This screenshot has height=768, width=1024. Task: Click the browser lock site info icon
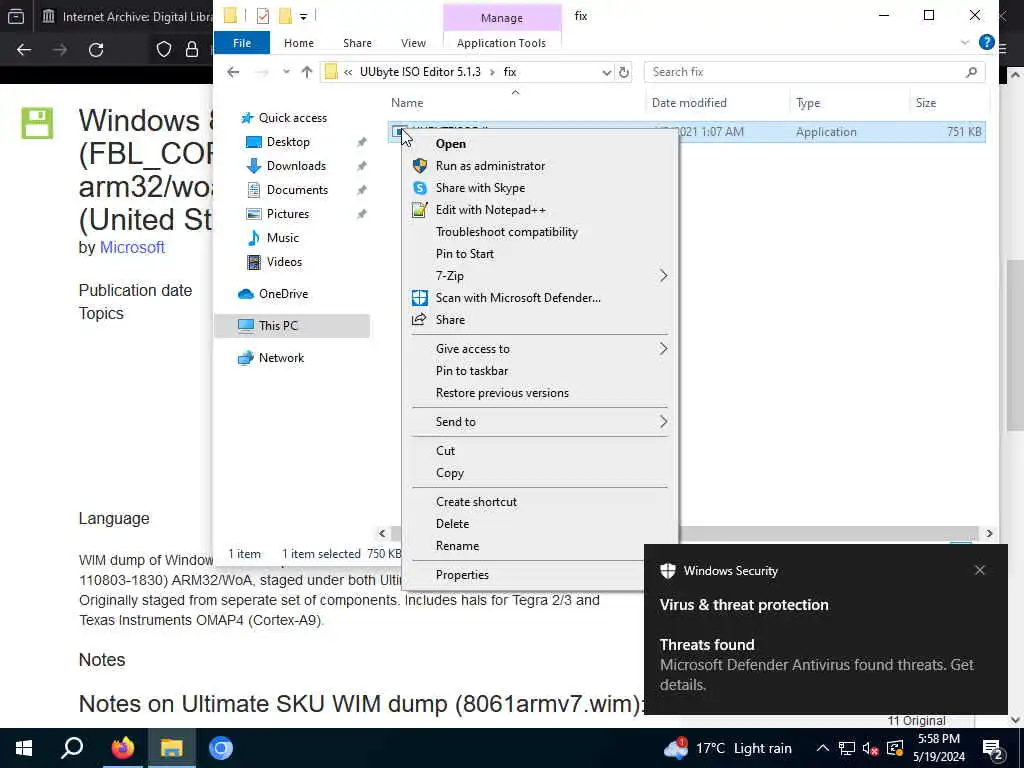[191, 50]
